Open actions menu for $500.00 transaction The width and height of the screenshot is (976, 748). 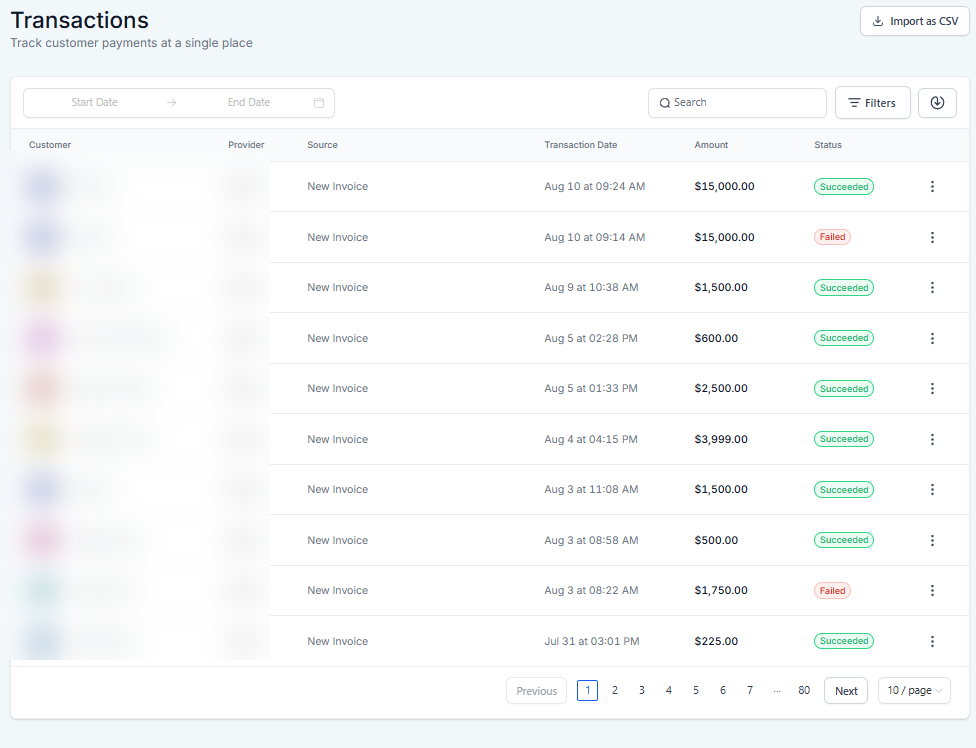pos(932,541)
